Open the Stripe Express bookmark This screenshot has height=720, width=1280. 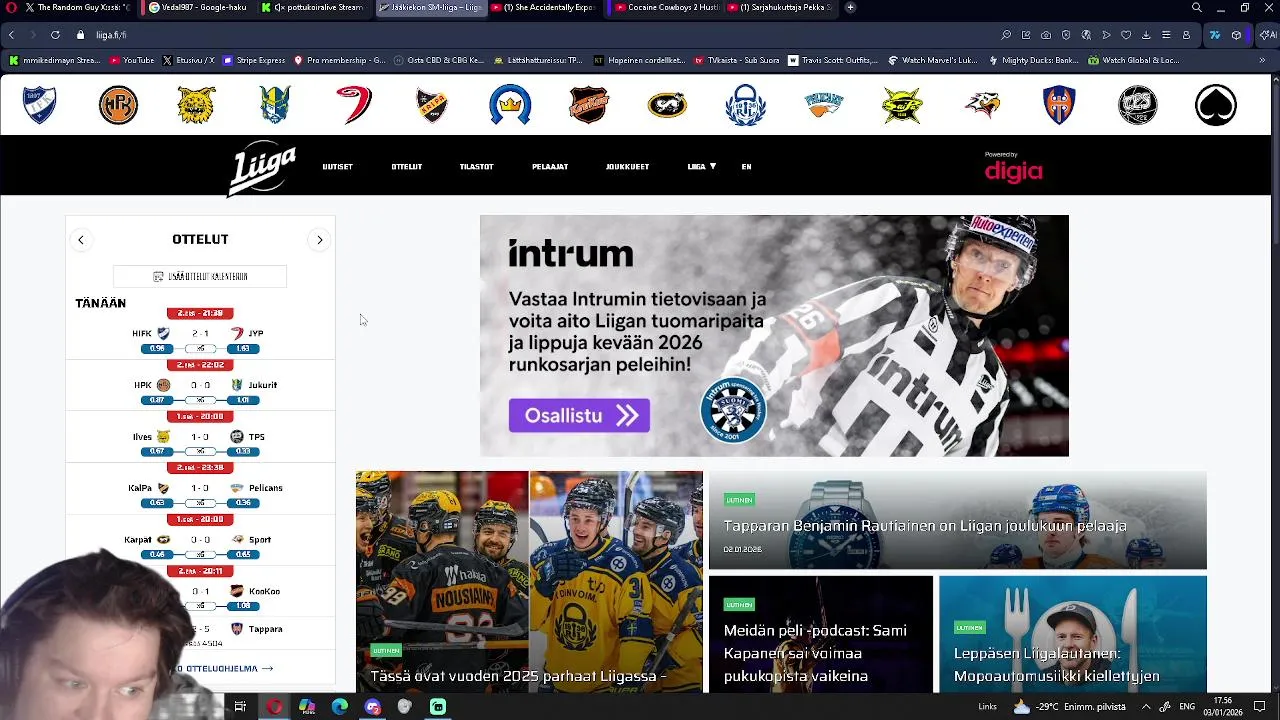click(254, 60)
